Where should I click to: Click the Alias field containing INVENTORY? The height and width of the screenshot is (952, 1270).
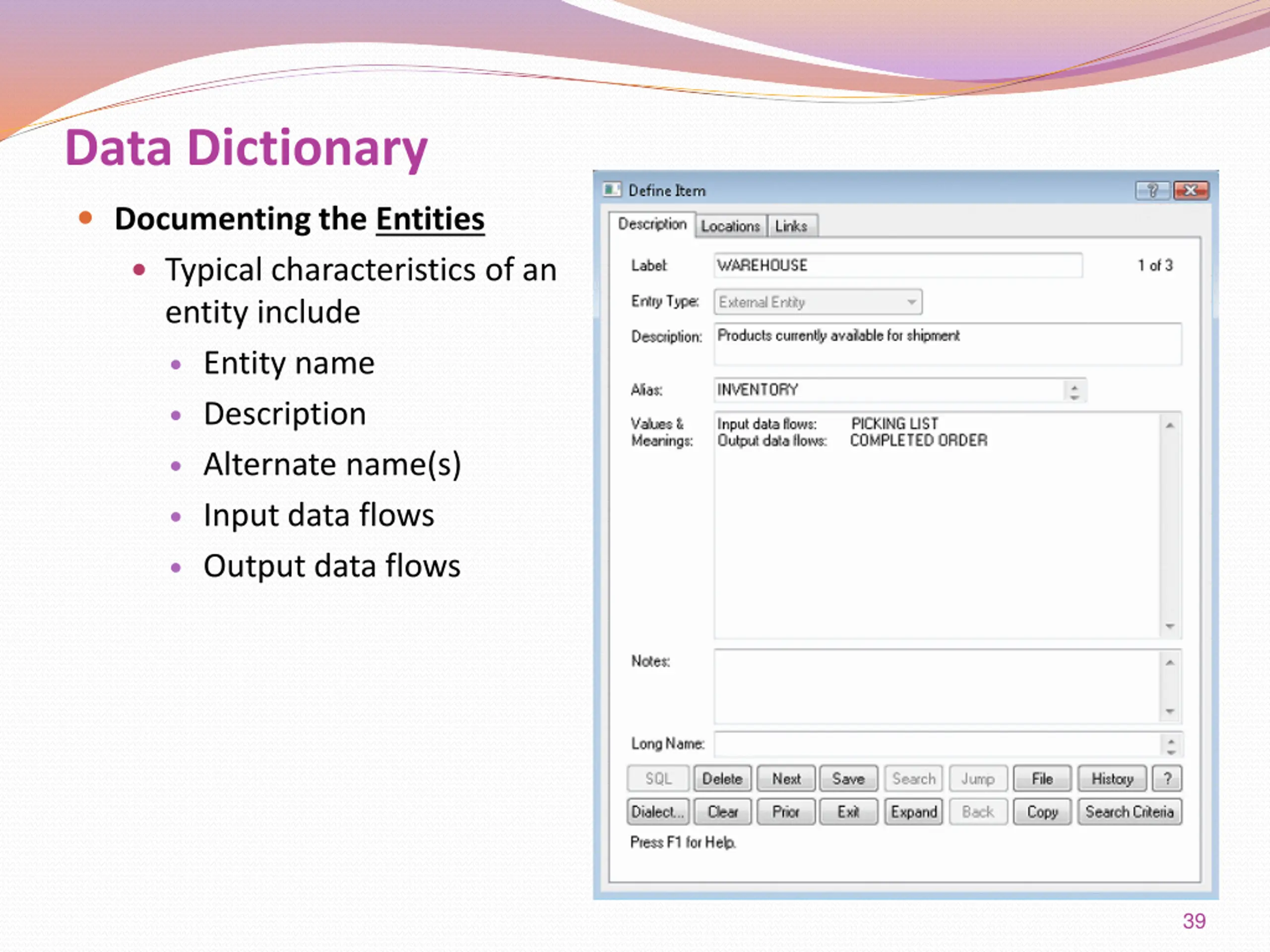(890, 390)
